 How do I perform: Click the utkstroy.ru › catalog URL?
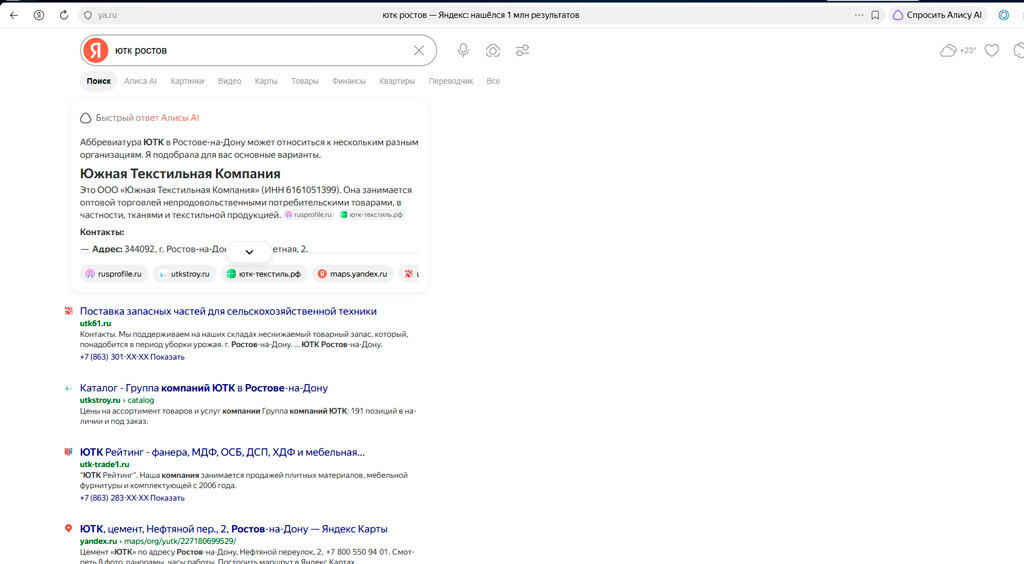[117, 400]
